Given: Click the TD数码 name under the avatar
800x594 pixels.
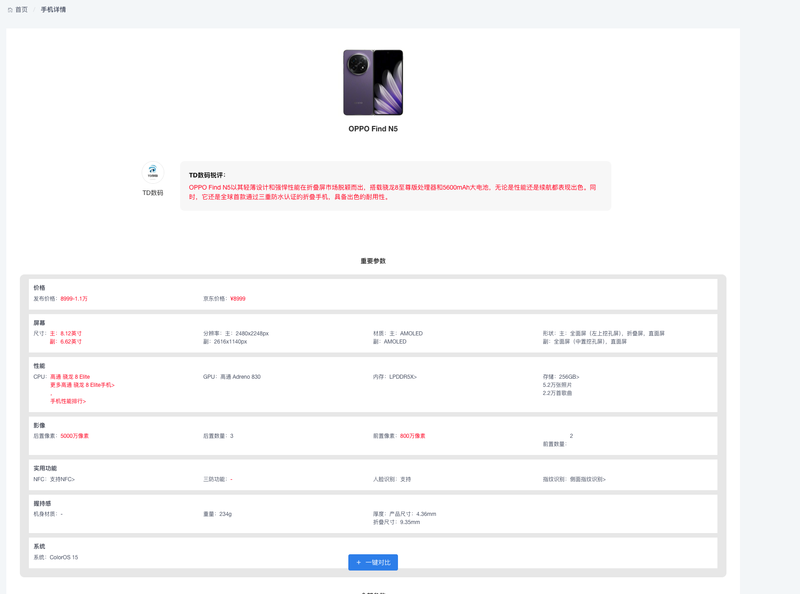Looking at the screenshot, I should (153, 193).
